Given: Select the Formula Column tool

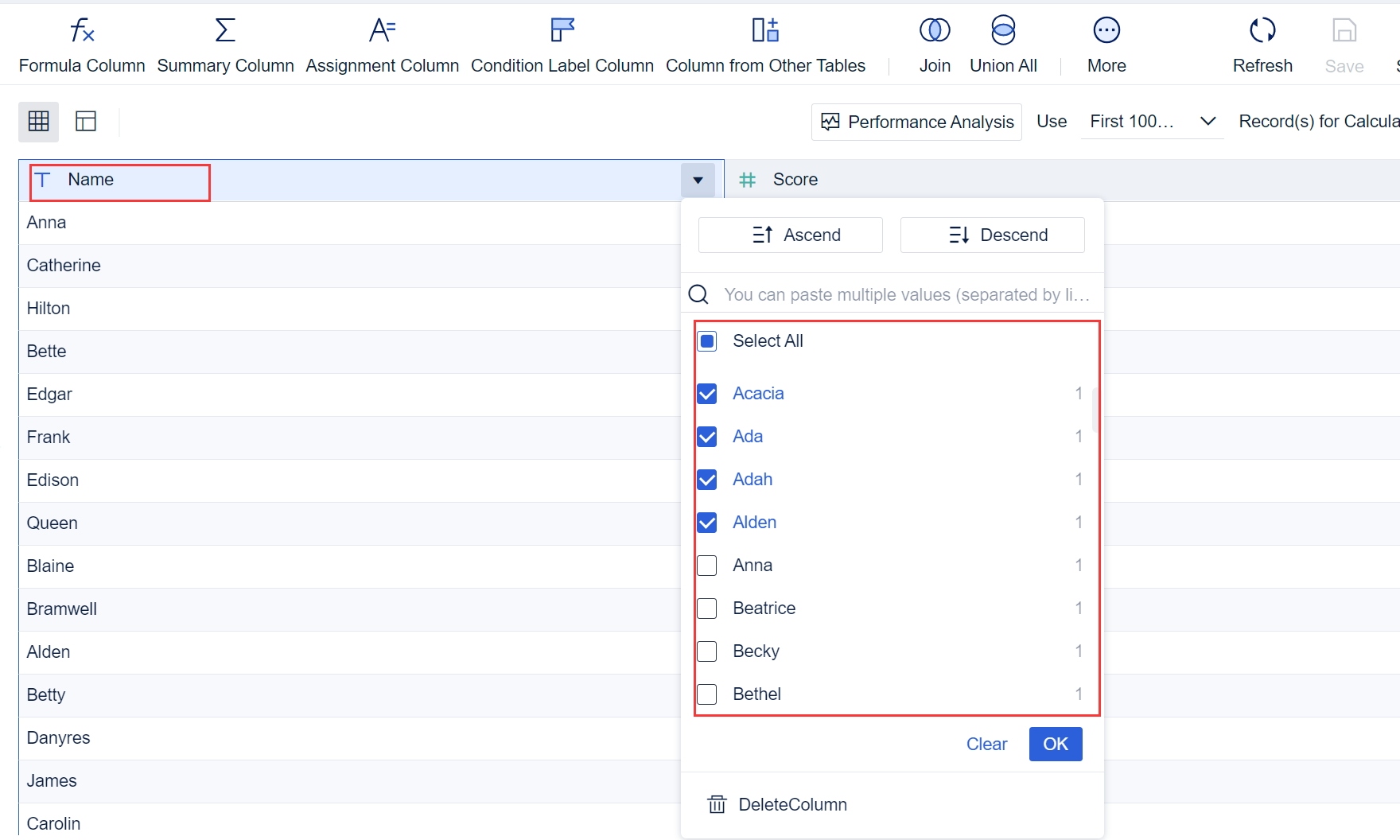Looking at the screenshot, I should (81, 44).
